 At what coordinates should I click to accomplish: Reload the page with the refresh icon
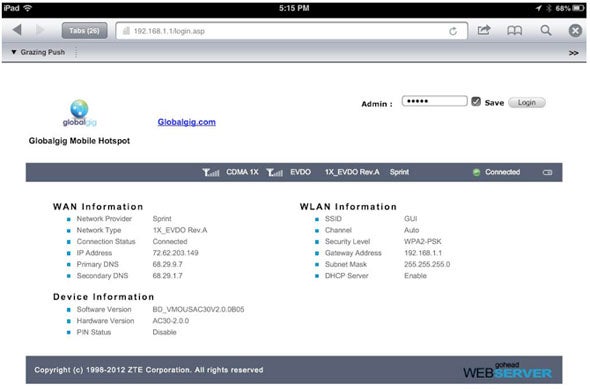pyautogui.click(x=453, y=31)
